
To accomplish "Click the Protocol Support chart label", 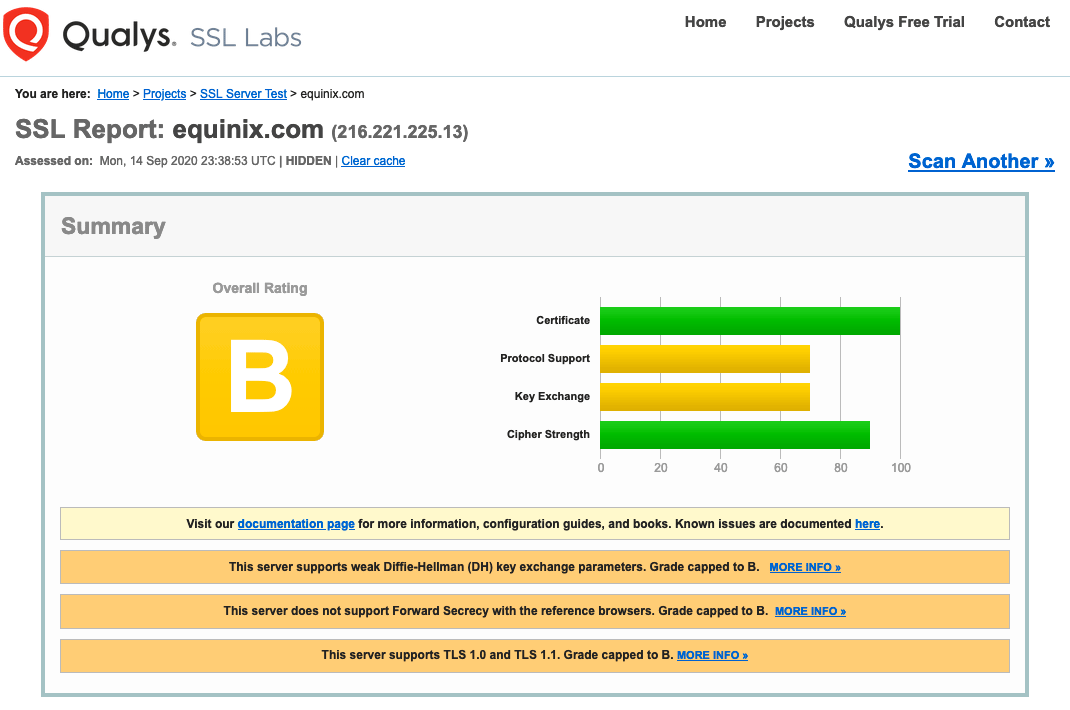I will pyautogui.click(x=545, y=358).
